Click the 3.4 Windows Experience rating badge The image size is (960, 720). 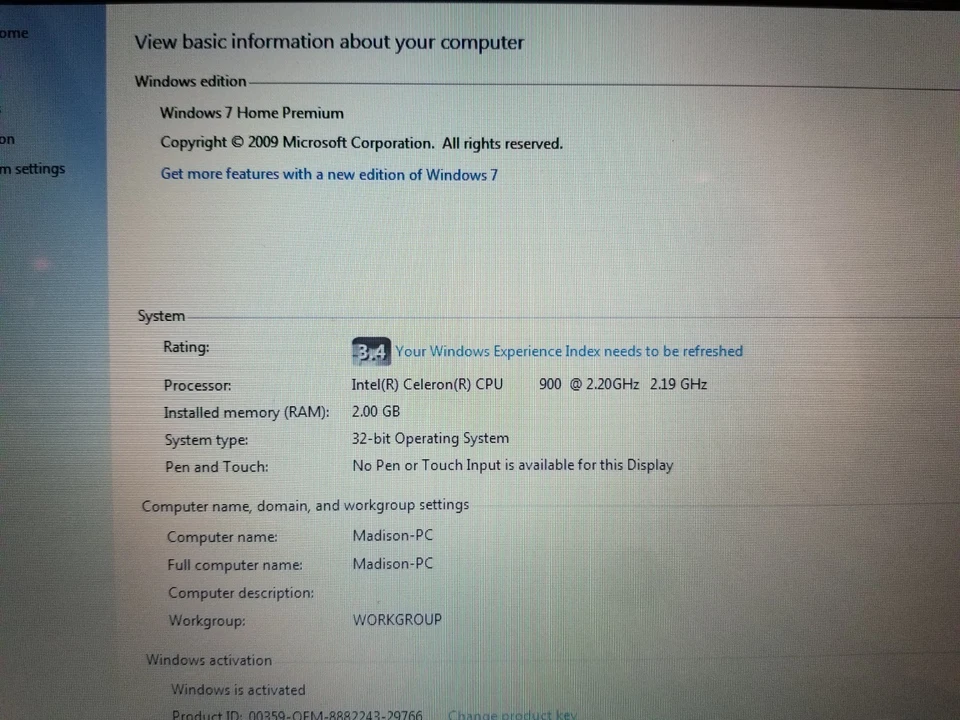tap(371, 351)
